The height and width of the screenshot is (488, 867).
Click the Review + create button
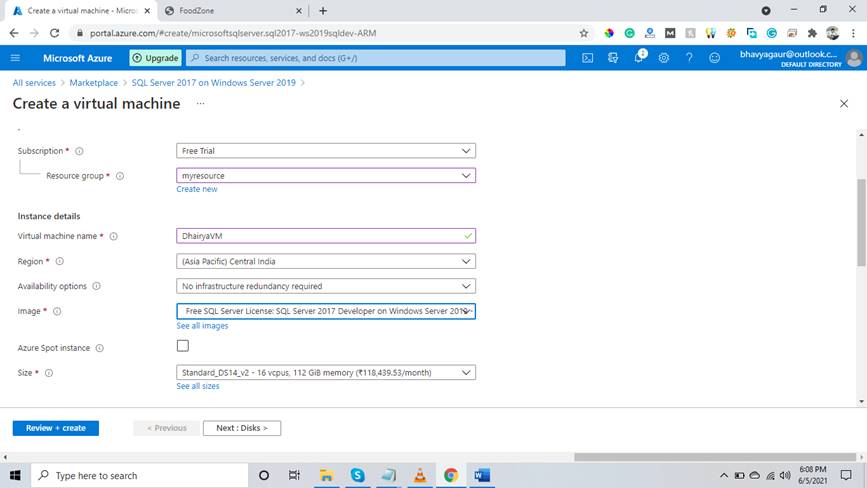click(56, 428)
